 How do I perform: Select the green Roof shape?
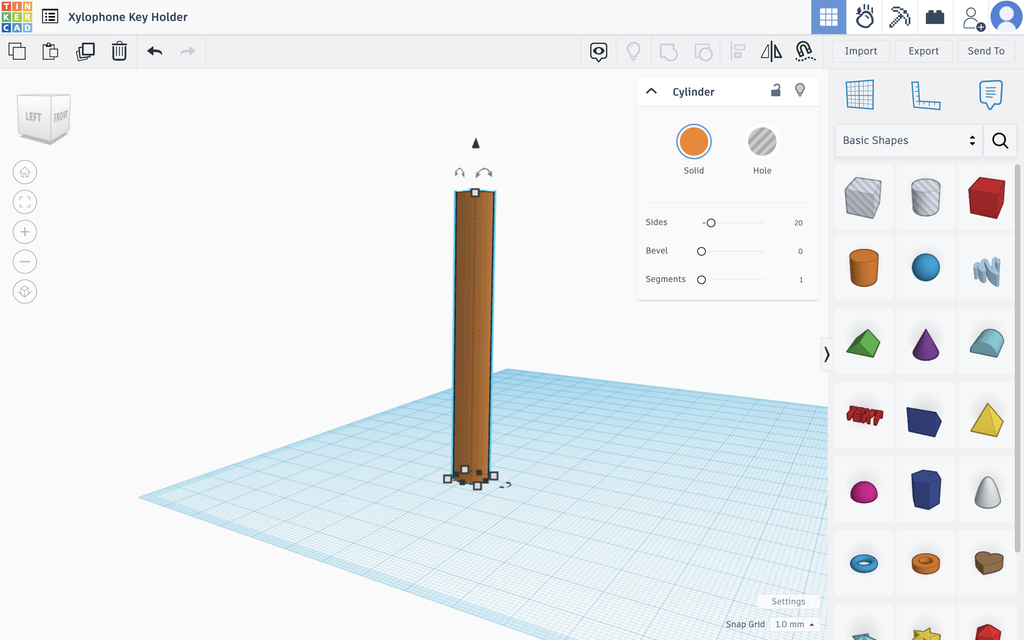click(x=863, y=343)
